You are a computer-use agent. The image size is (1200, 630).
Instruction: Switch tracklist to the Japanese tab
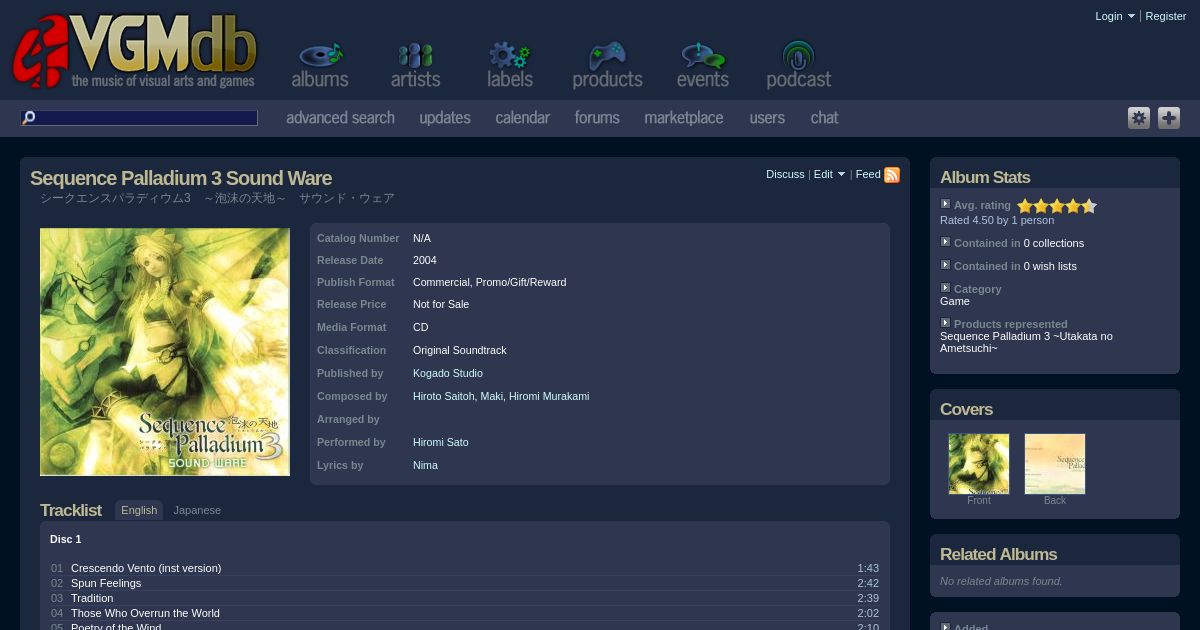(197, 510)
